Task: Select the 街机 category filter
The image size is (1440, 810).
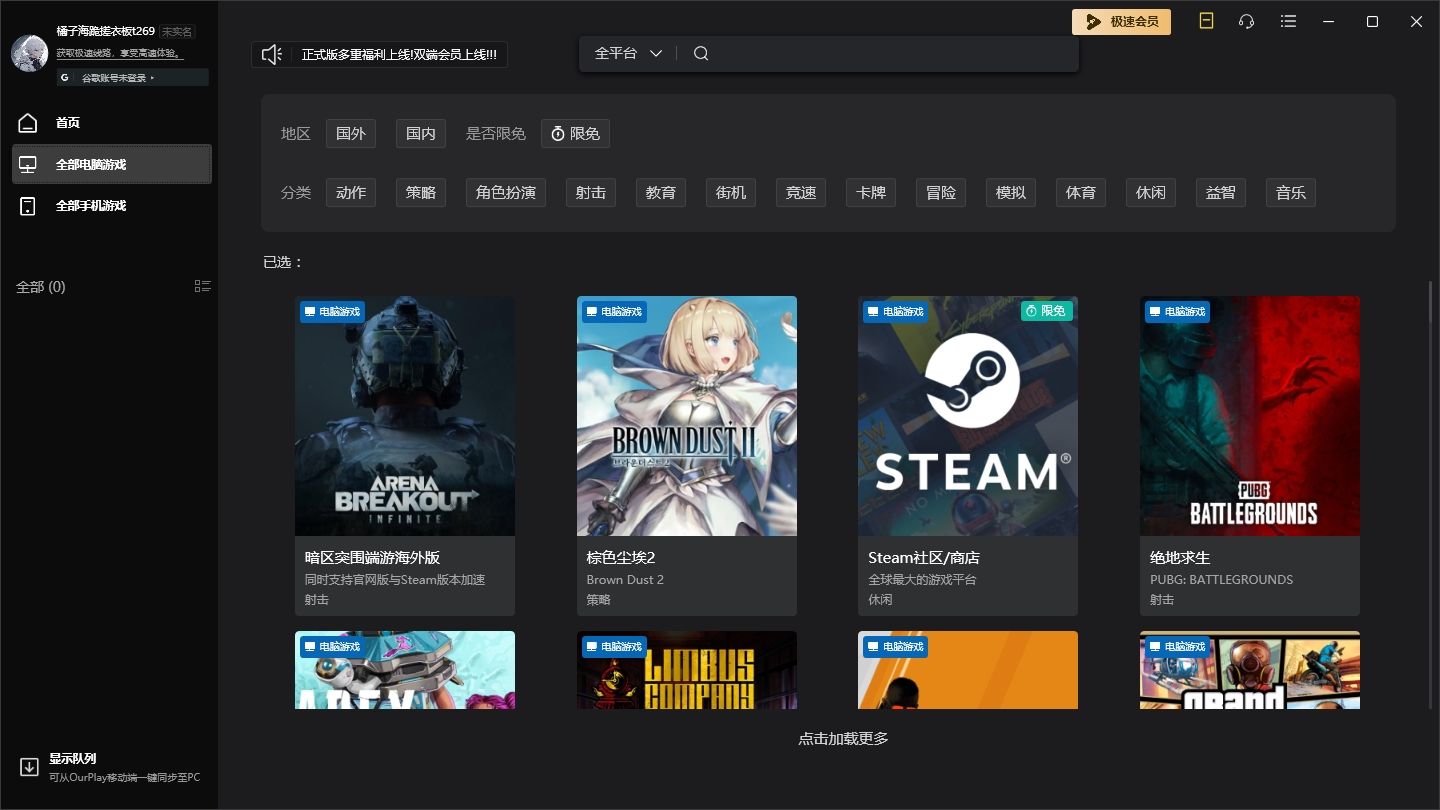Action: (731, 193)
